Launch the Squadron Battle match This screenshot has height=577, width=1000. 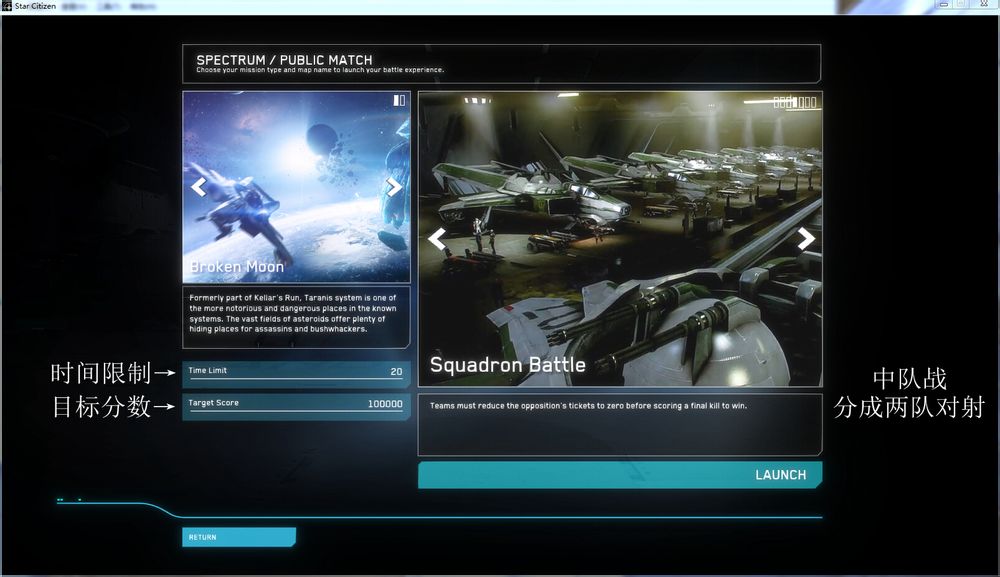[x=620, y=475]
